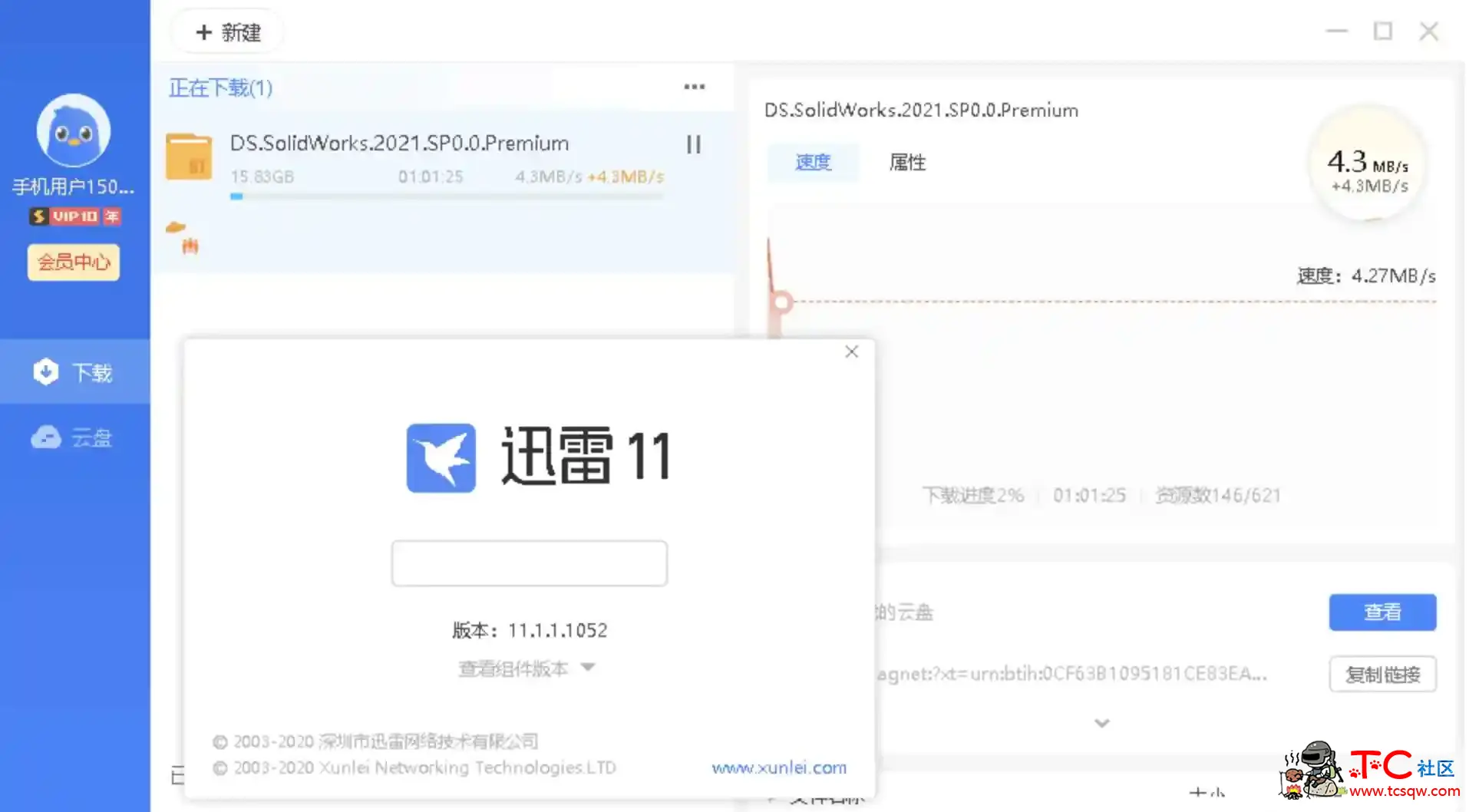This screenshot has height=812, width=1469.
Task: Click the user avatar bird icon
Action: pos(74,130)
